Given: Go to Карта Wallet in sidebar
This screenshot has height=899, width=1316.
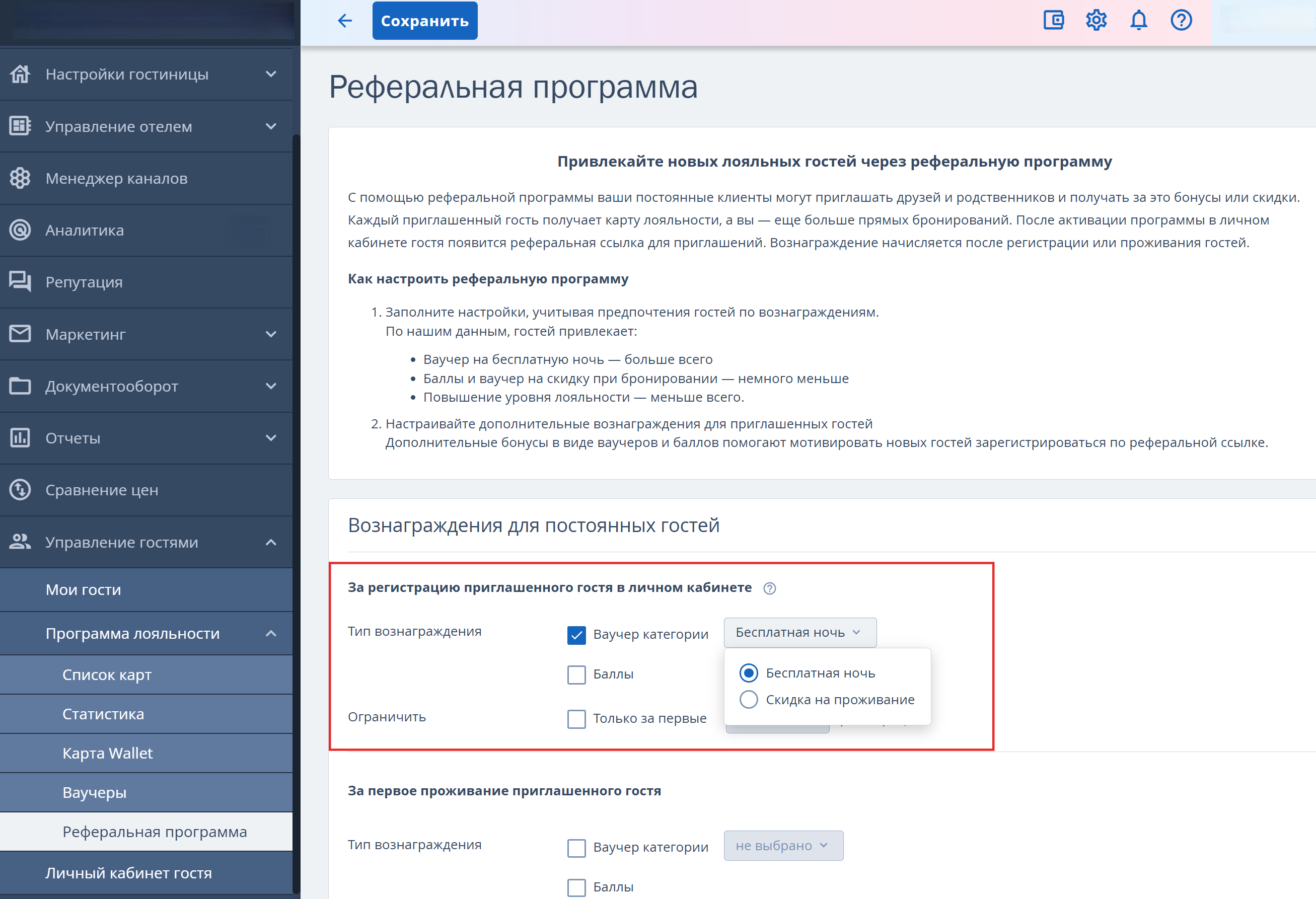Looking at the screenshot, I should click(x=108, y=753).
